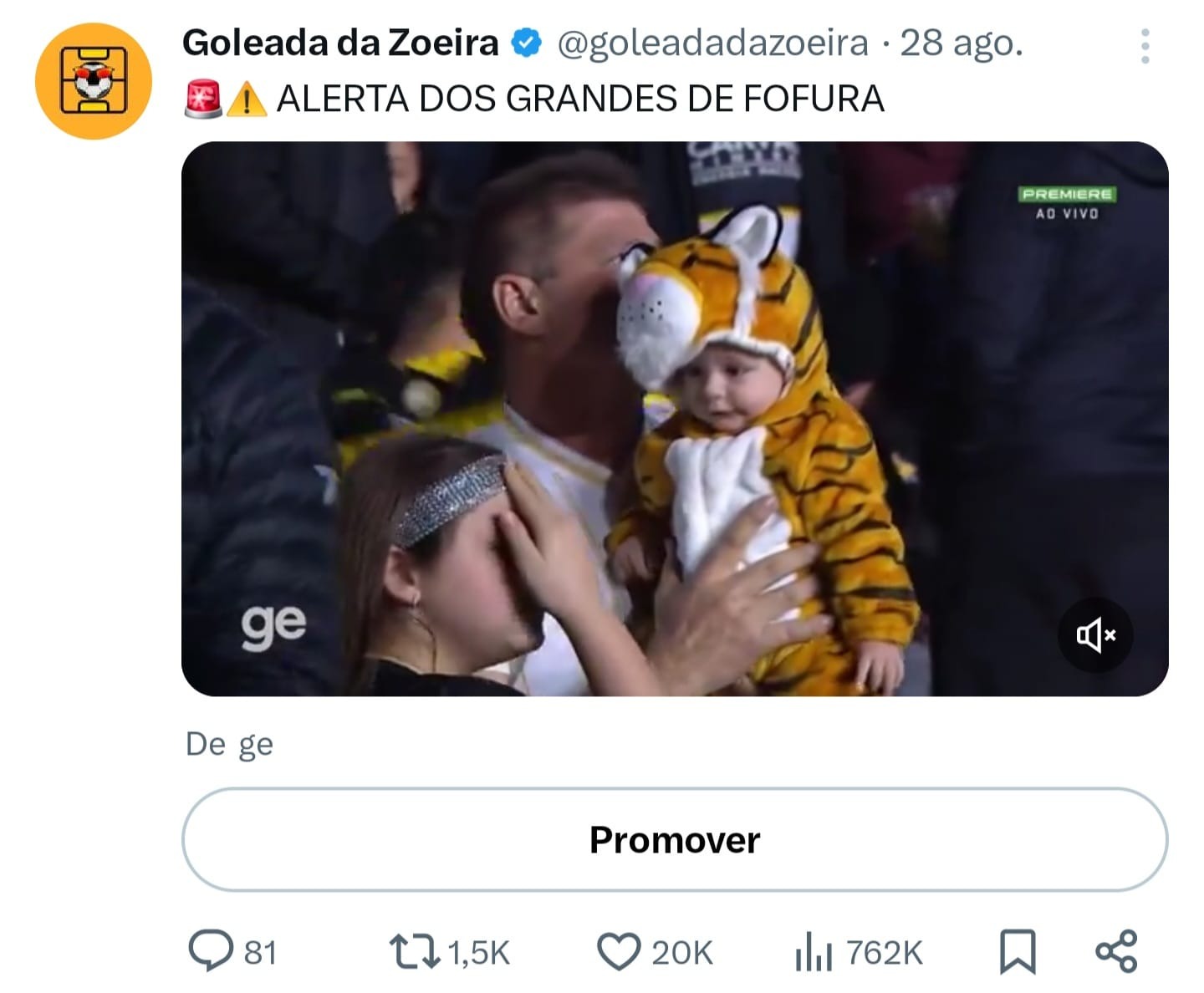This screenshot has height=993, width=1204.
Task: Click the blue verified badge
Action: click(527, 43)
